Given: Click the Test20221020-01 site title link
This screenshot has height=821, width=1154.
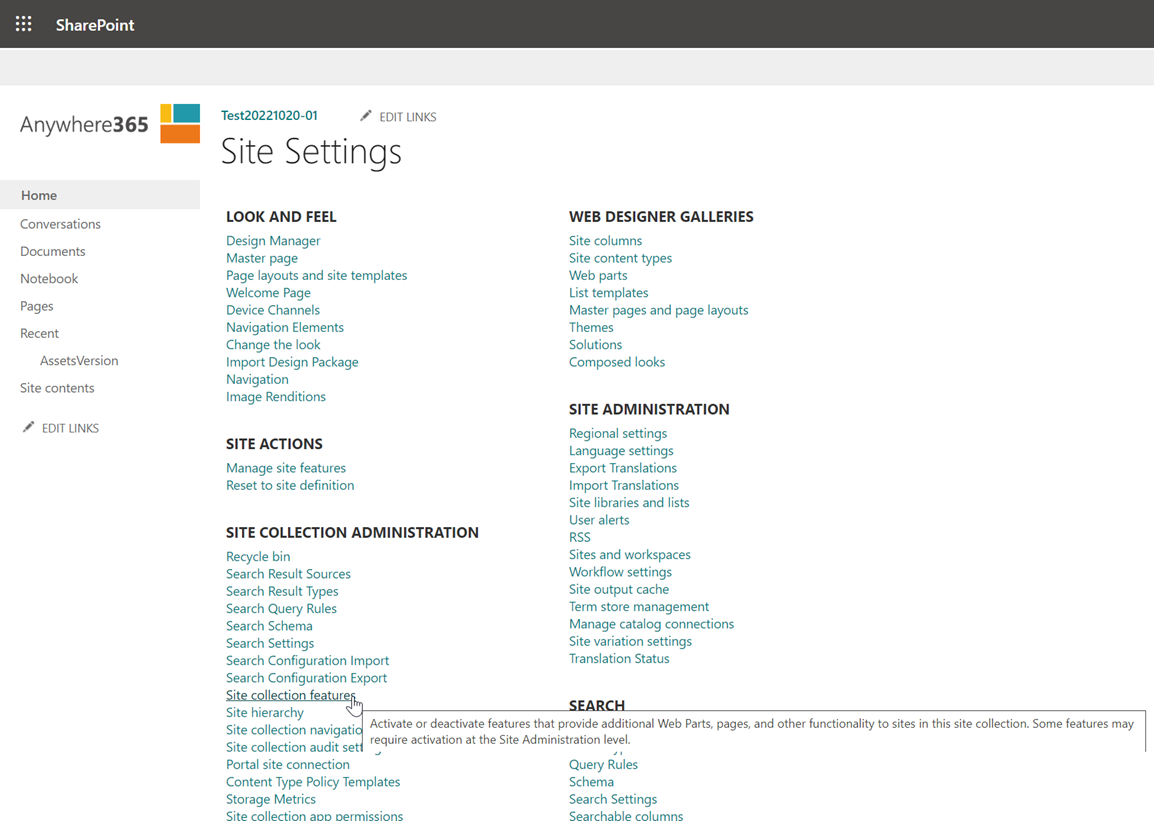Looking at the screenshot, I should (269, 115).
